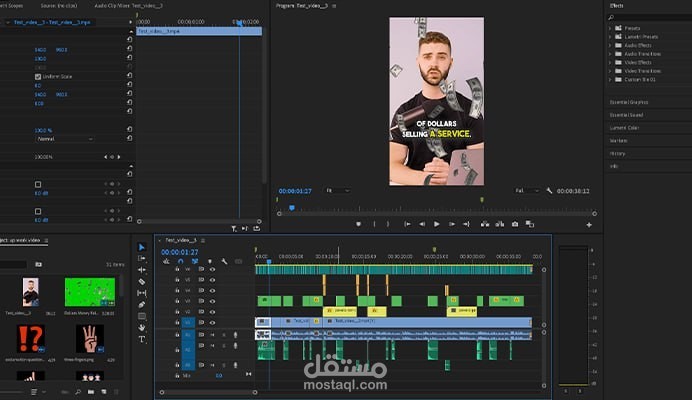Export a frame with camera icon

(515, 224)
